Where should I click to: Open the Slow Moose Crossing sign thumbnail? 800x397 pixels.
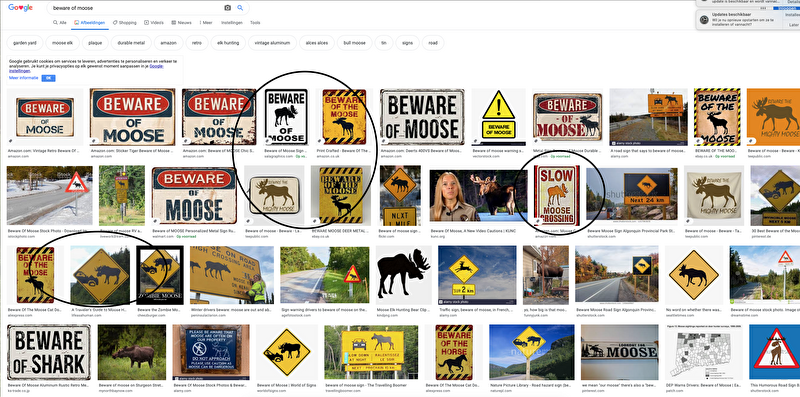click(x=556, y=195)
